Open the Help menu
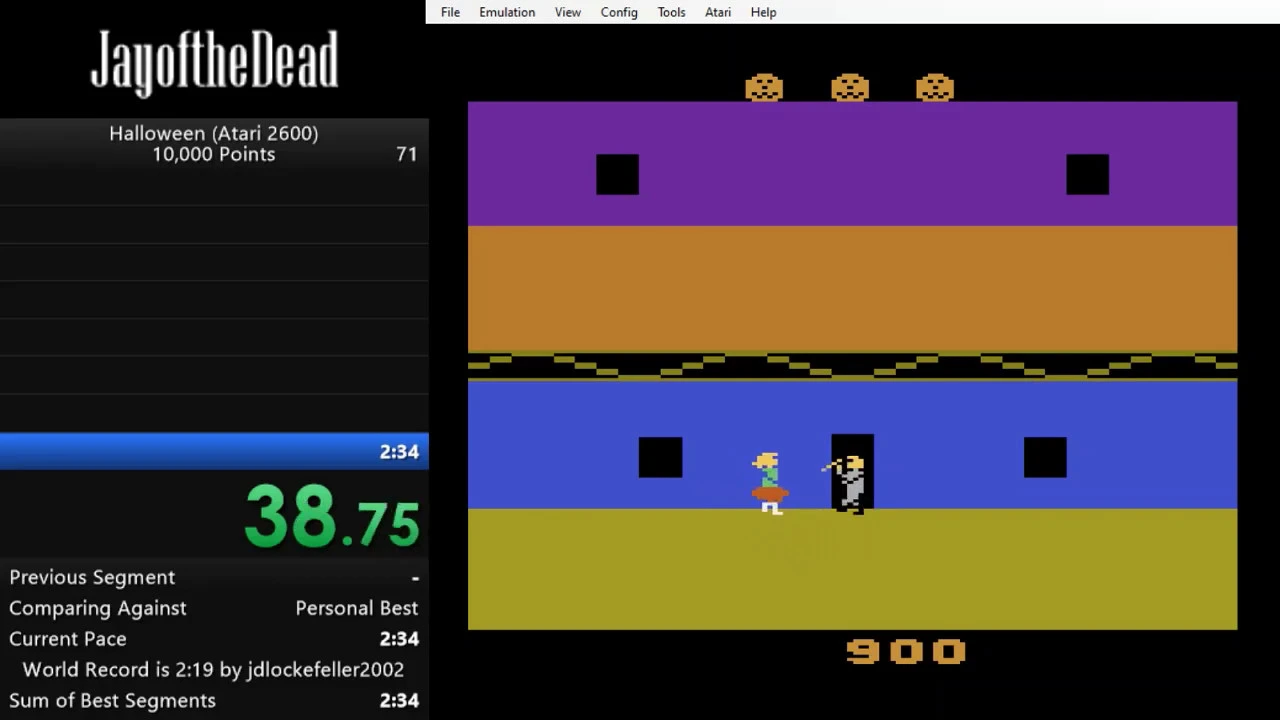The height and width of the screenshot is (720, 1280). coord(763,12)
